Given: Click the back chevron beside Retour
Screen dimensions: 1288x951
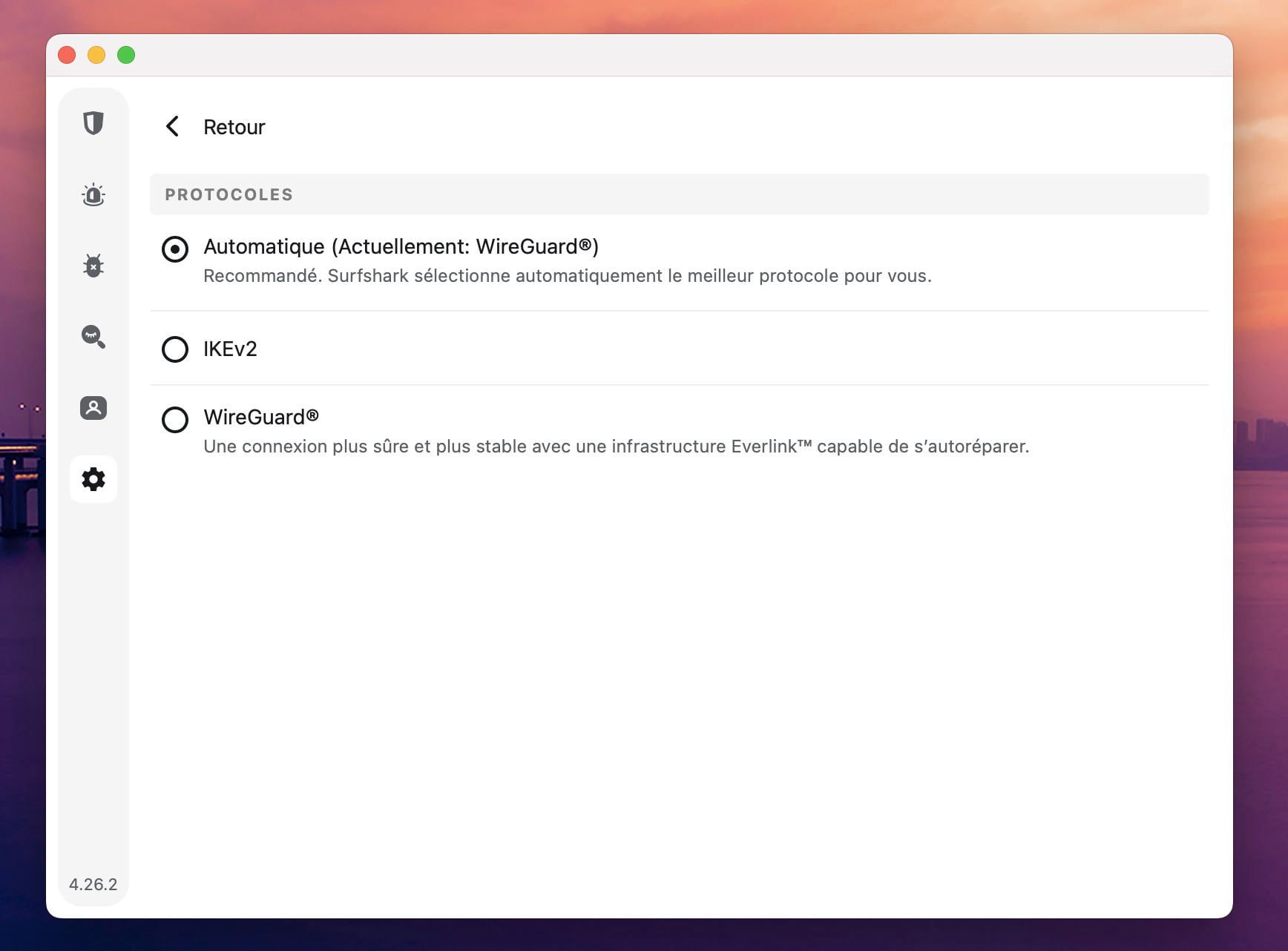Looking at the screenshot, I should tap(174, 126).
